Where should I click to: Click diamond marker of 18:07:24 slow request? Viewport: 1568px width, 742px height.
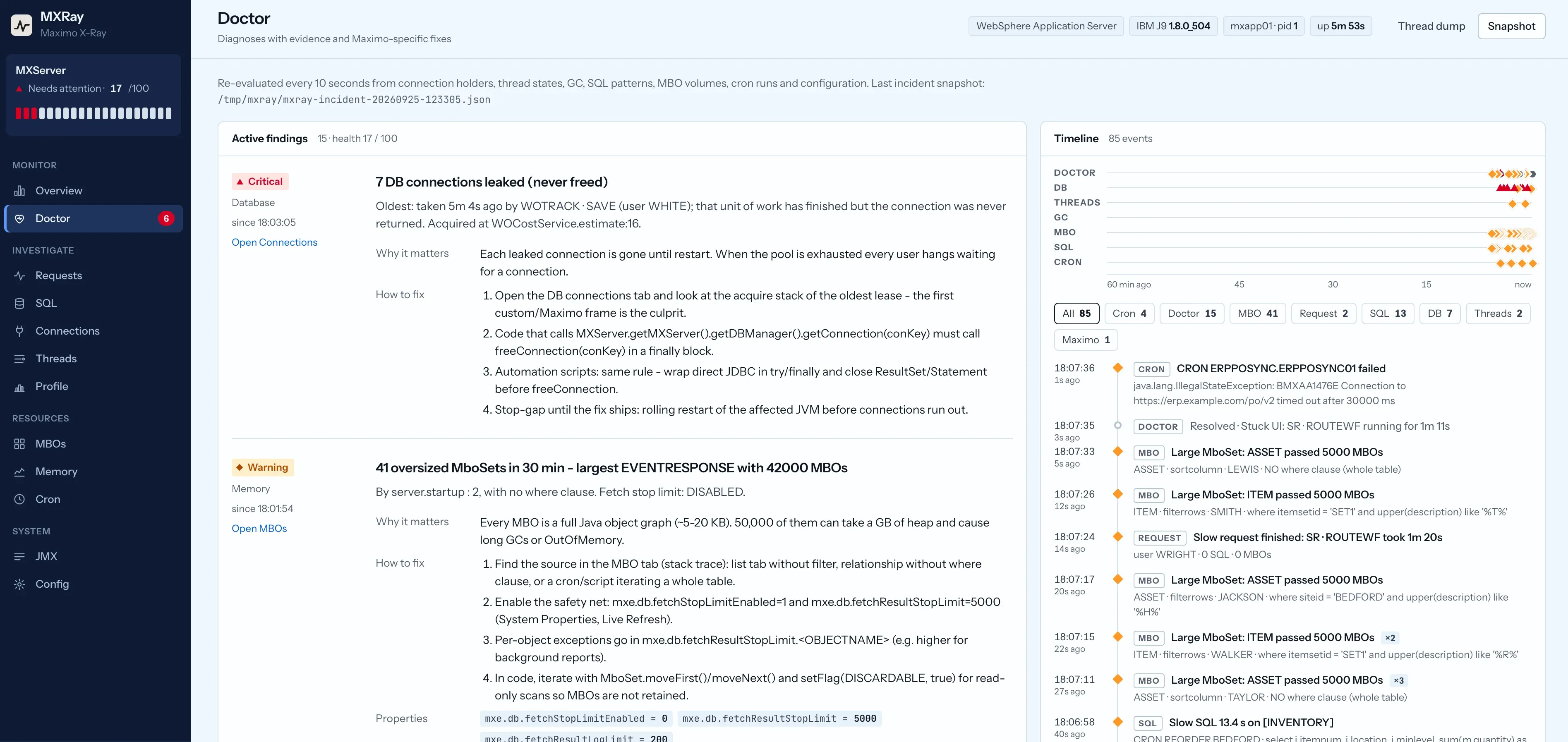(x=1117, y=536)
